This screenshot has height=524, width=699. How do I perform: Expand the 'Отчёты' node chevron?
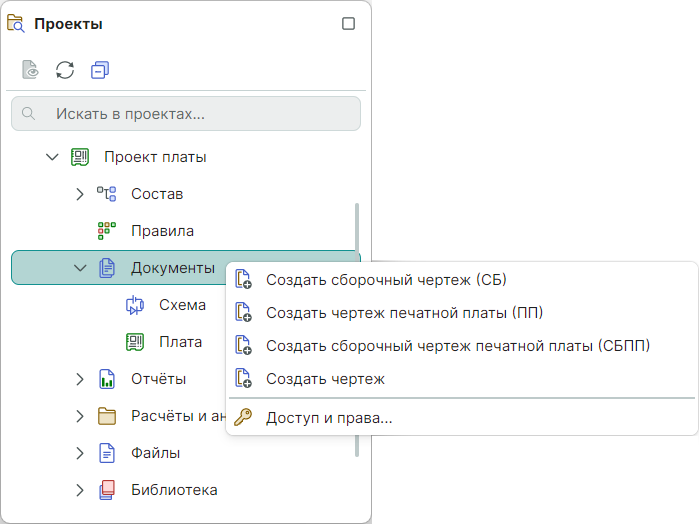[80, 379]
